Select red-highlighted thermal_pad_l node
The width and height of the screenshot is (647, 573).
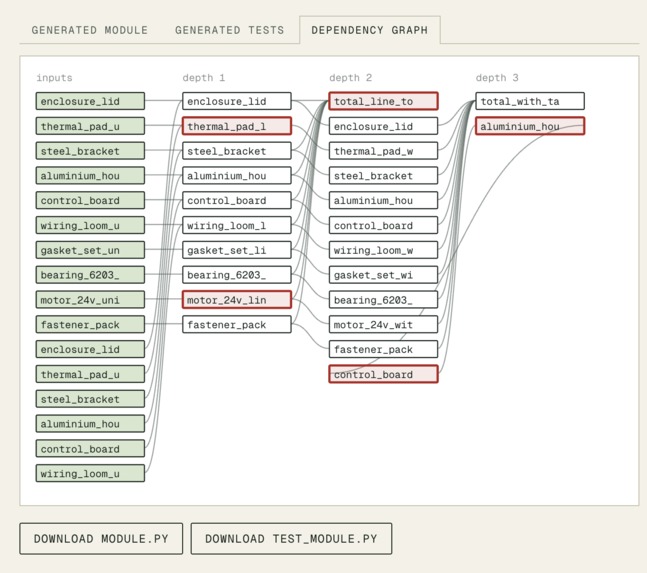pyautogui.click(x=237, y=126)
